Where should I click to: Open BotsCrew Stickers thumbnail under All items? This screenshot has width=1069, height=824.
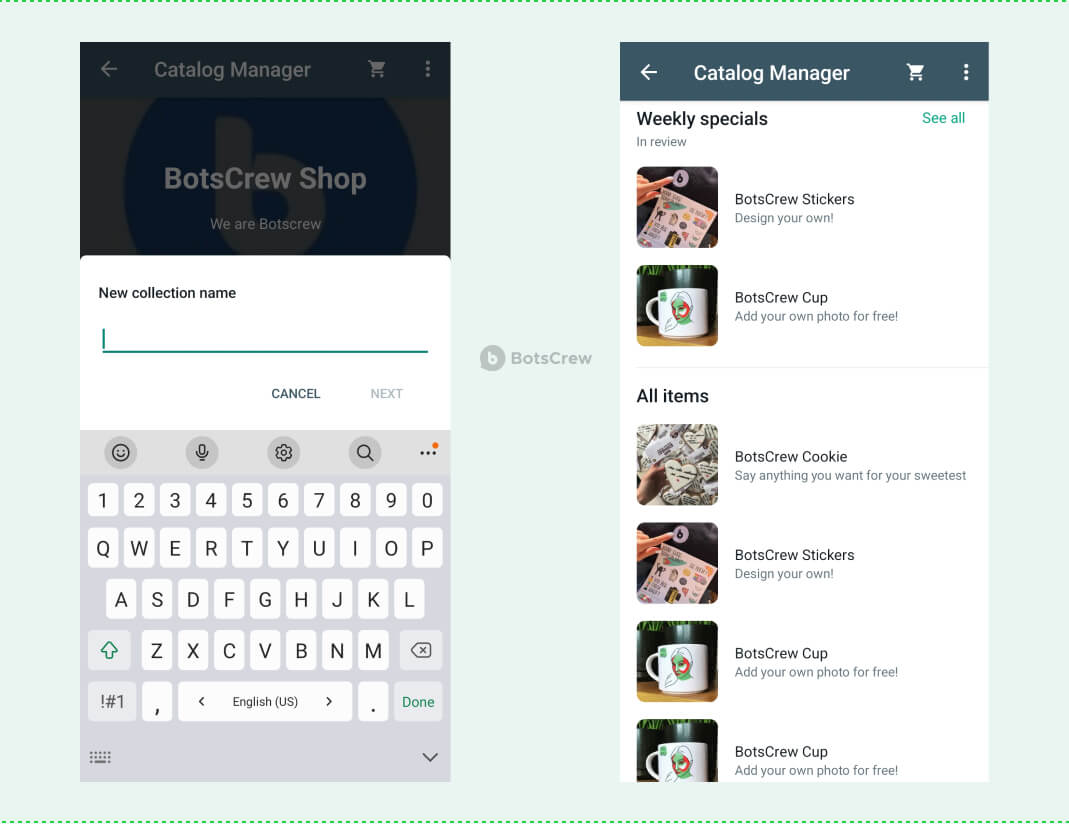(677, 563)
